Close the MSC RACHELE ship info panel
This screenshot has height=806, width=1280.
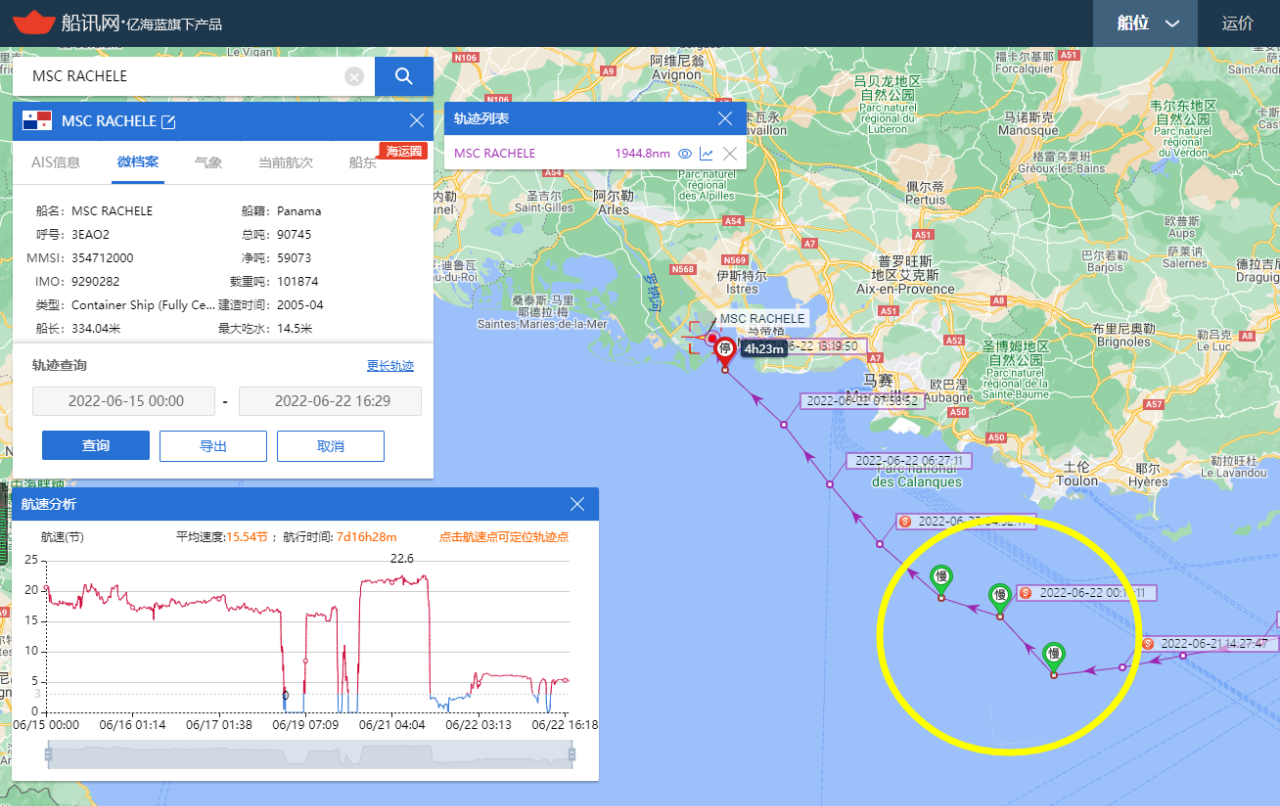[x=417, y=121]
